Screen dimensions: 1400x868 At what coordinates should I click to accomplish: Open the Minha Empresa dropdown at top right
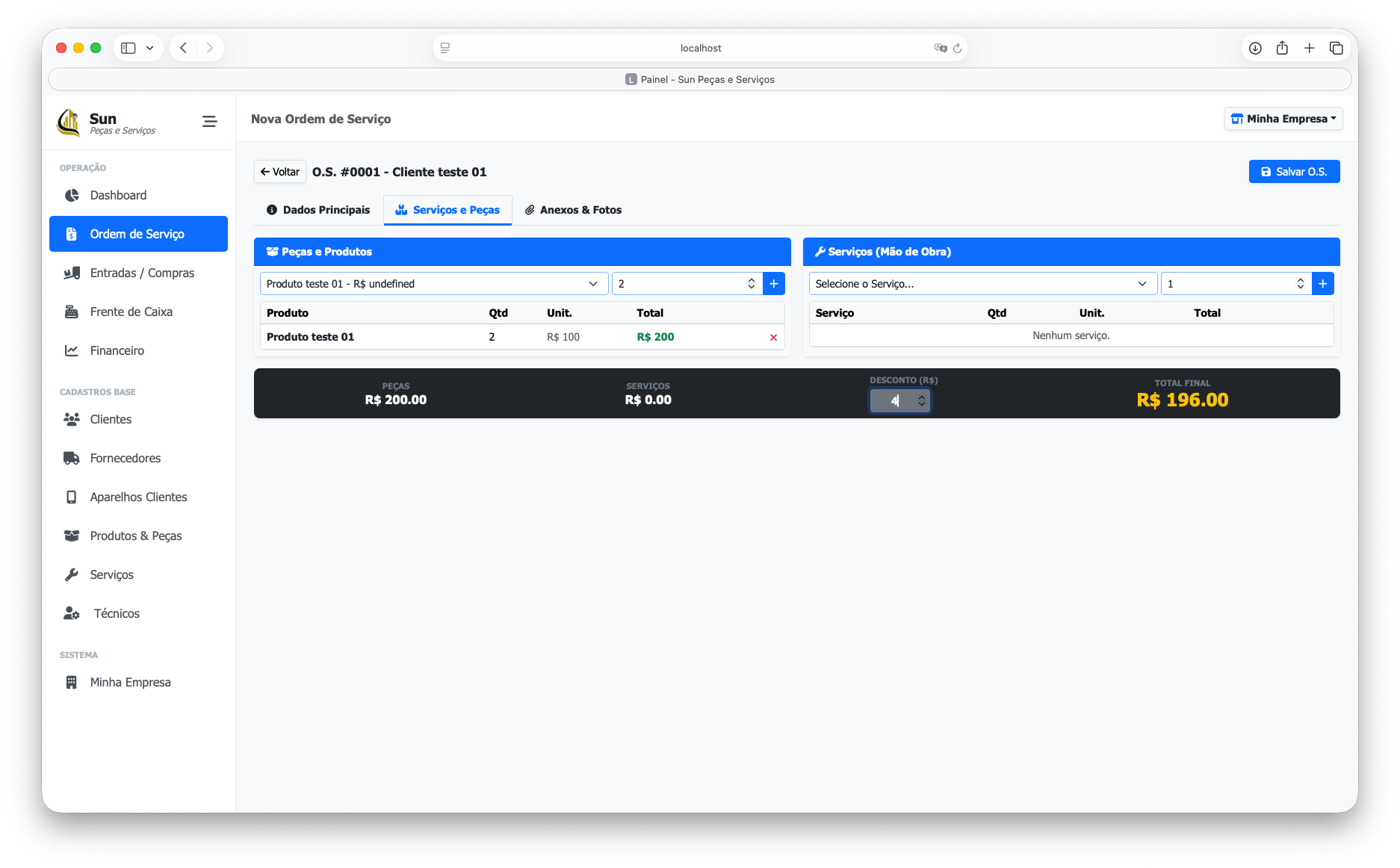(1283, 119)
